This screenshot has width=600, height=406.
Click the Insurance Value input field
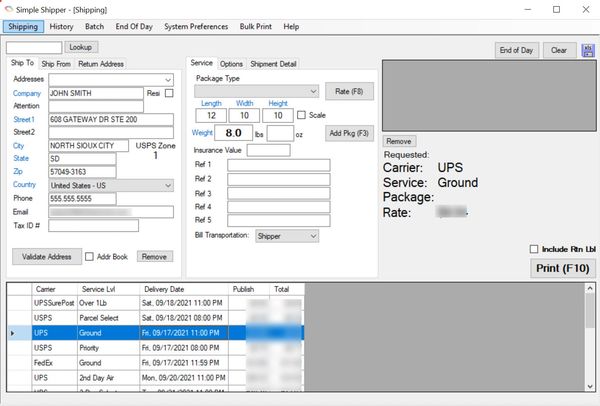(269, 150)
